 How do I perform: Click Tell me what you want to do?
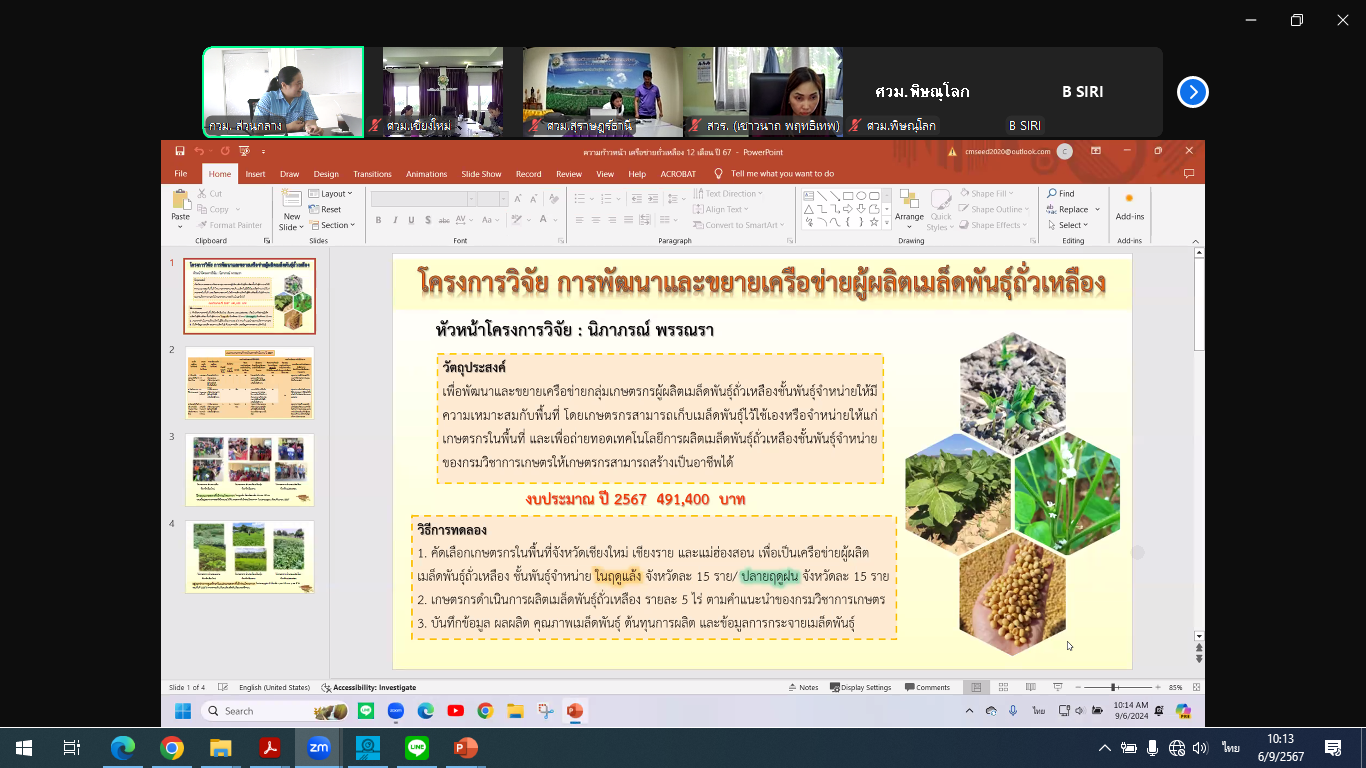[782, 174]
